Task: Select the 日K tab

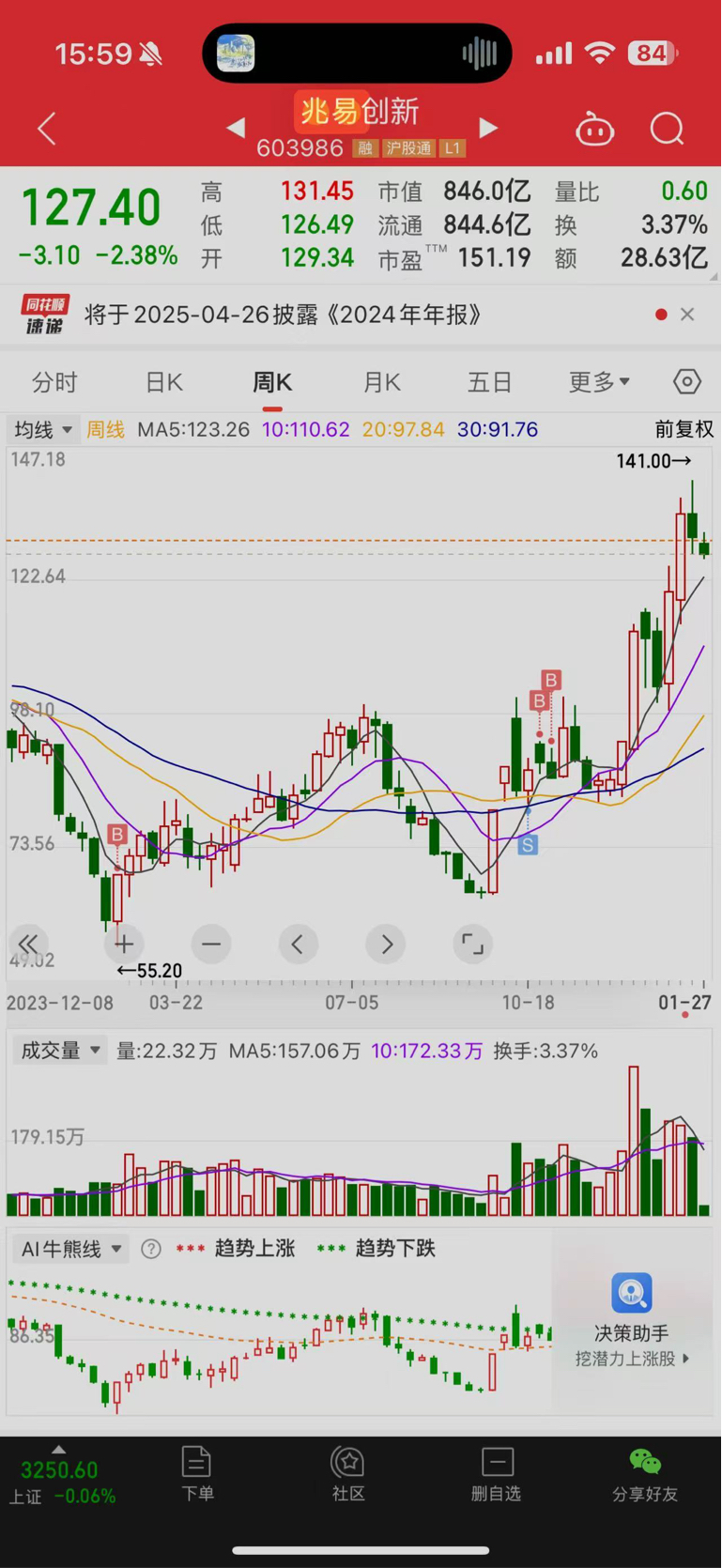Action: (164, 382)
